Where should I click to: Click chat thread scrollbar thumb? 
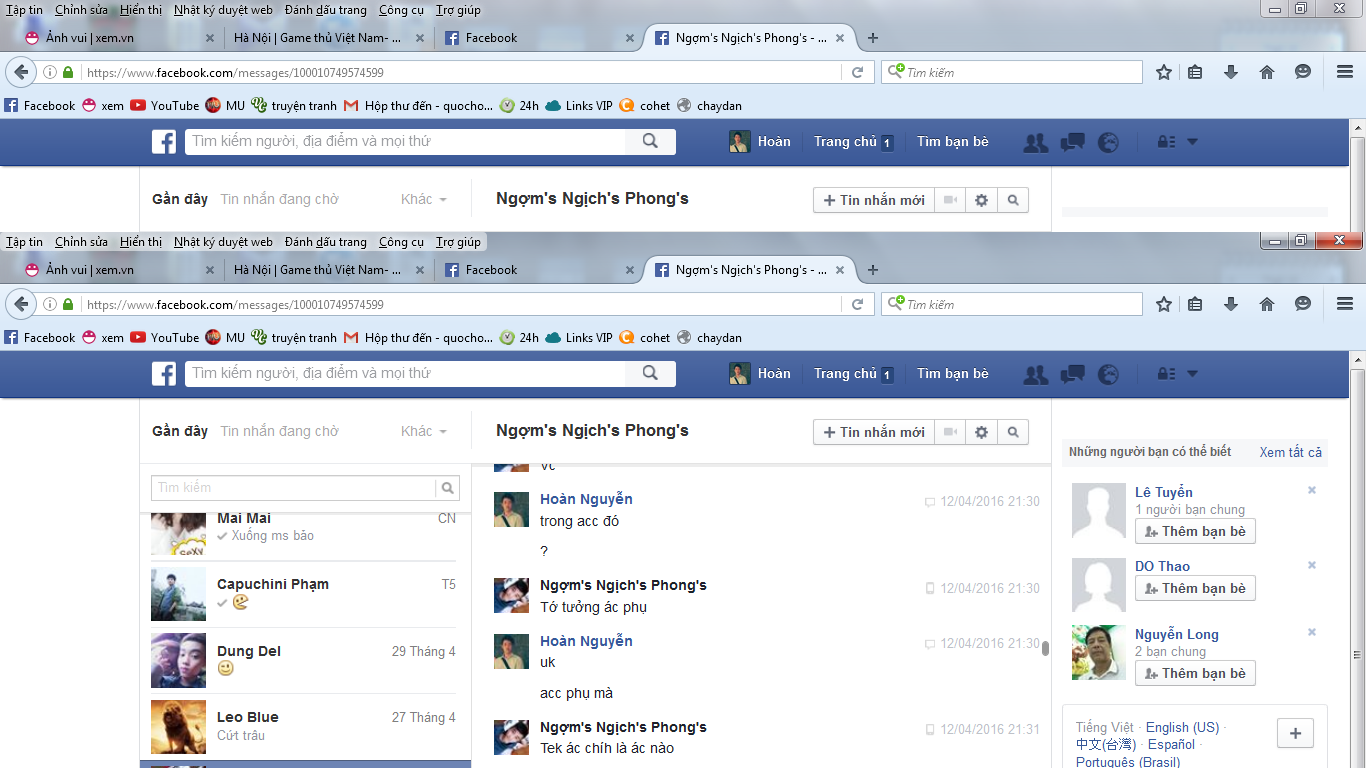click(x=1046, y=648)
